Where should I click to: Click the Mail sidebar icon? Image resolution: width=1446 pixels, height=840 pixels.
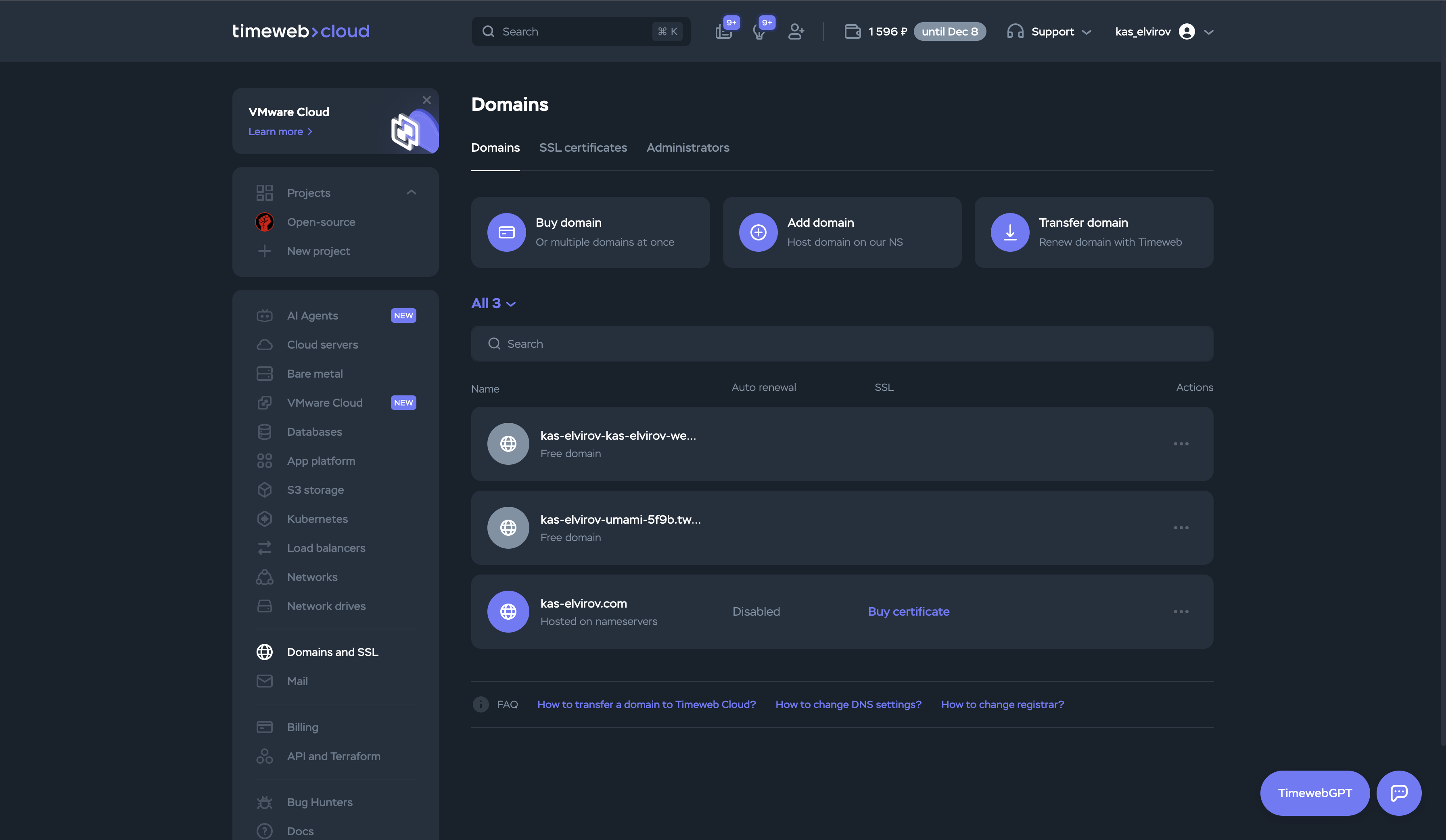pos(265,681)
